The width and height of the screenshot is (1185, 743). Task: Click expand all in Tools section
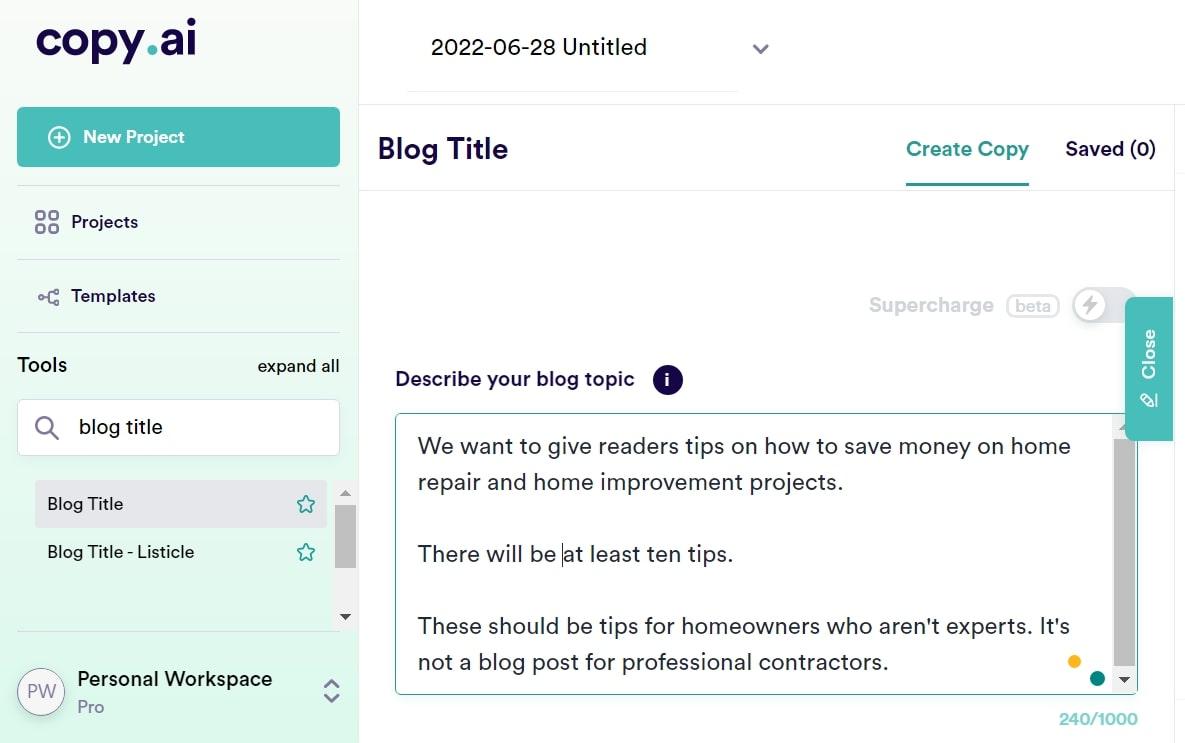point(298,366)
